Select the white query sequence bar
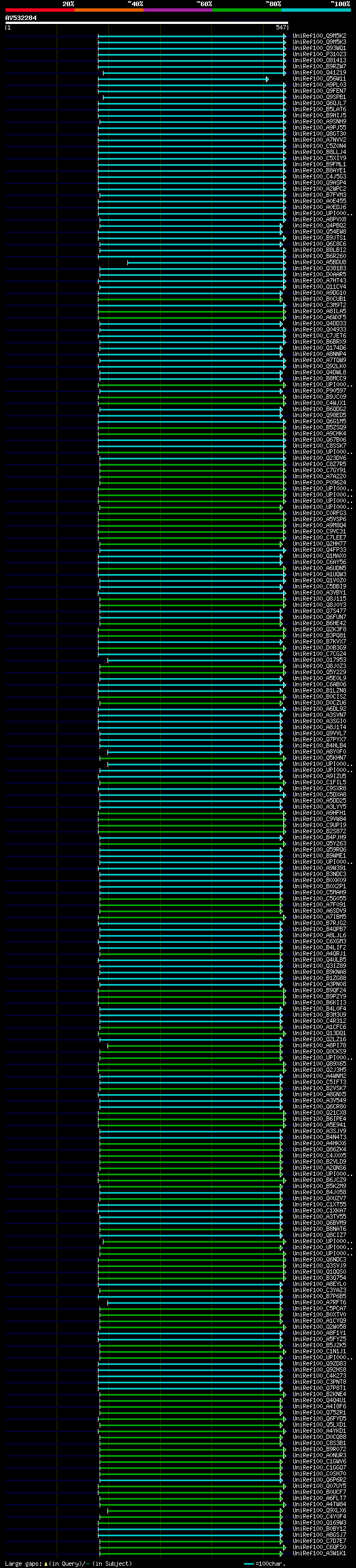The width and height of the screenshot is (356, 1568). coord(147,22)
